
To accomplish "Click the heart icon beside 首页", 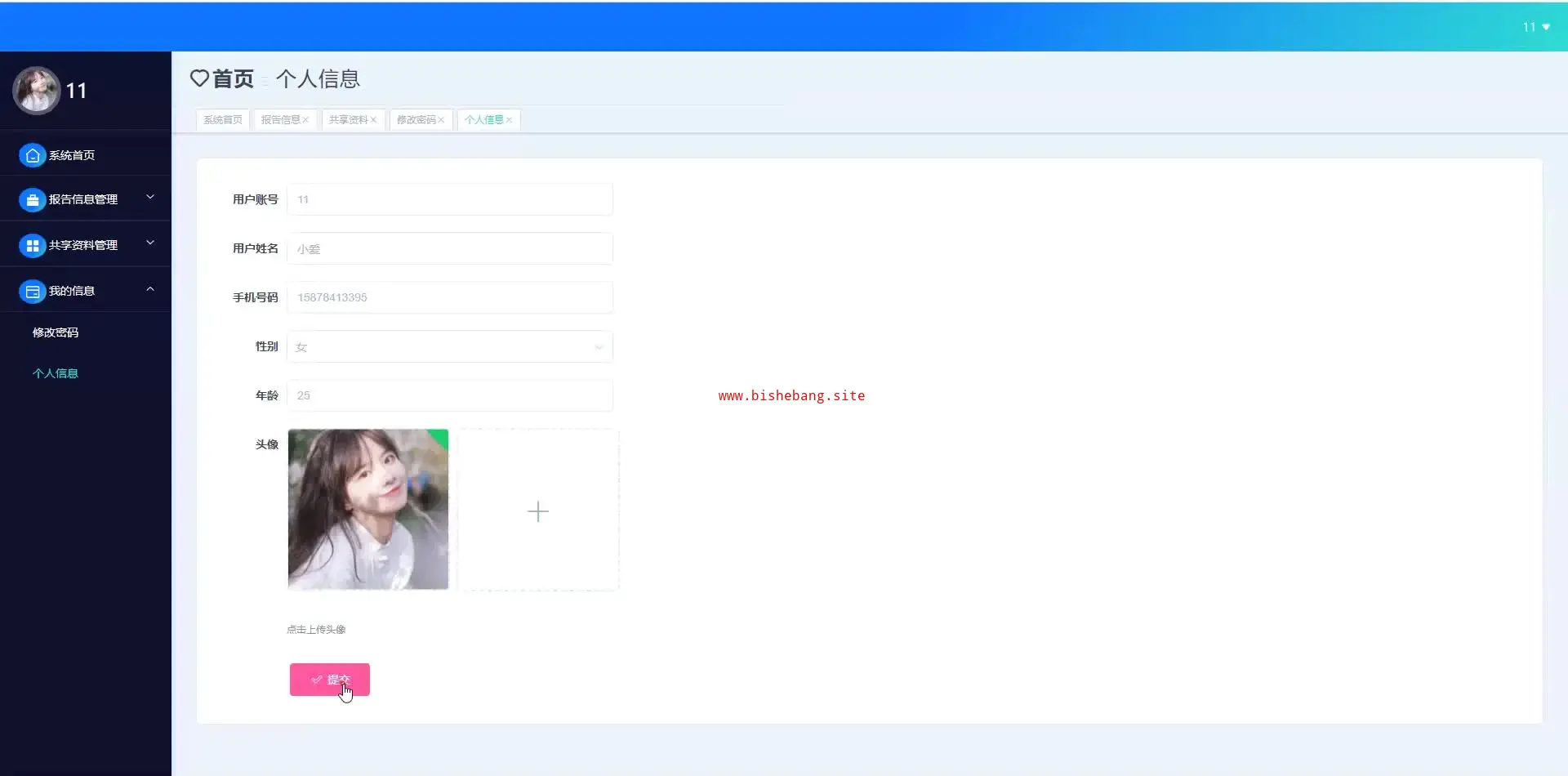I will tap(199, 78).
